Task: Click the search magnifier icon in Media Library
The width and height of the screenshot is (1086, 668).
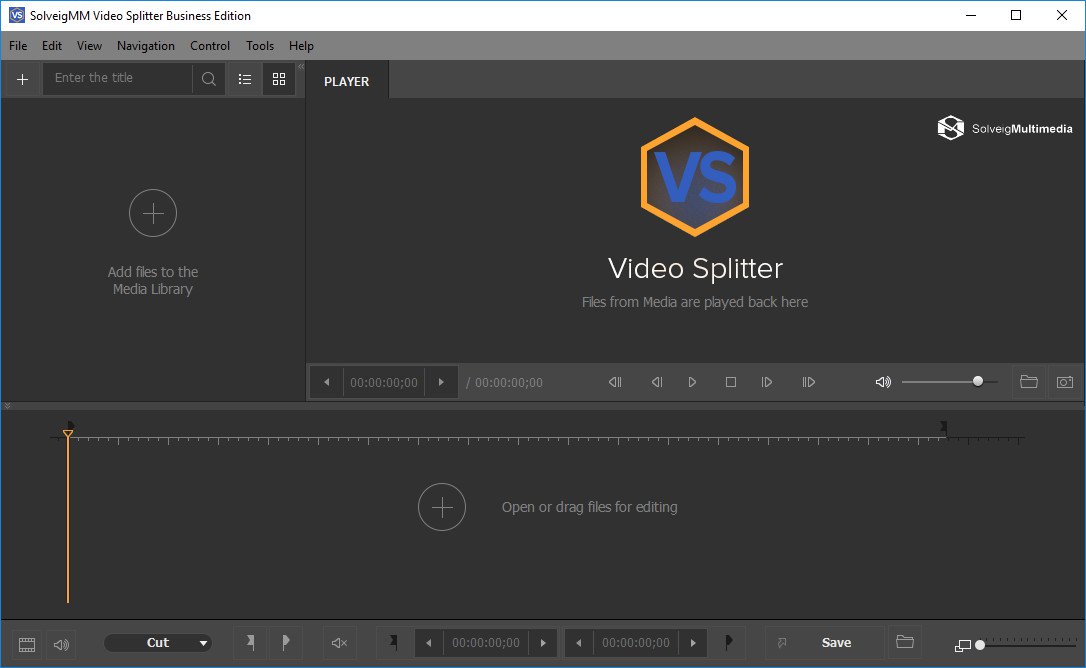Action: [x=208, y=79]
